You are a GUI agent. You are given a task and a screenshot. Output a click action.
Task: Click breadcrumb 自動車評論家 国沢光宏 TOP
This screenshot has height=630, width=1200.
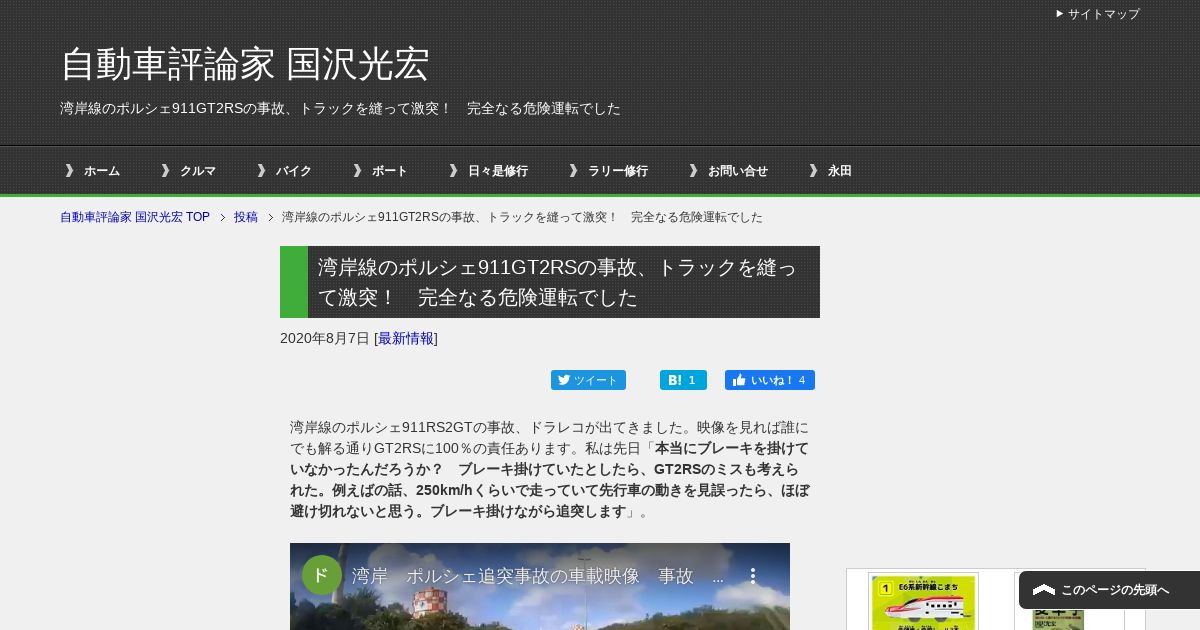point(135,217)
